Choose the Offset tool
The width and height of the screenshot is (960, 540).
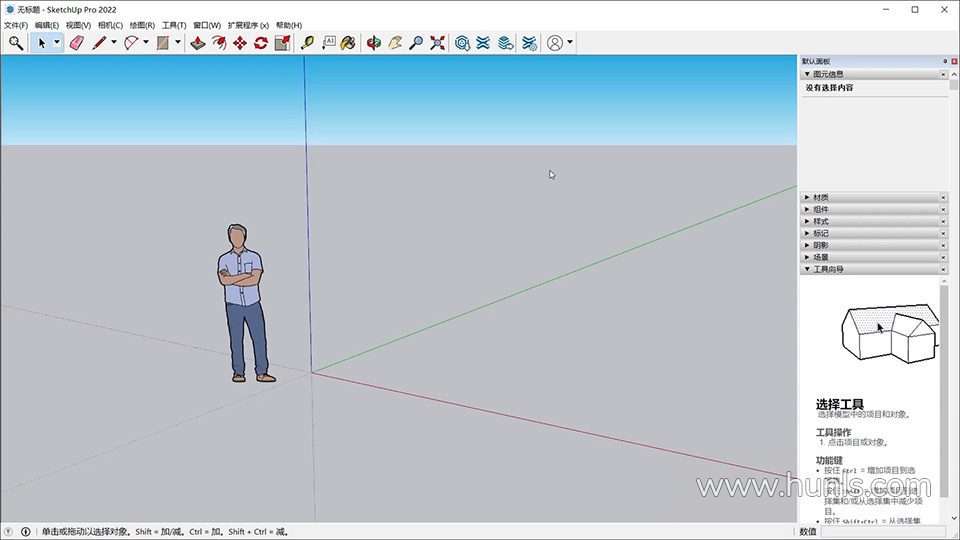(x=219, y=43)
